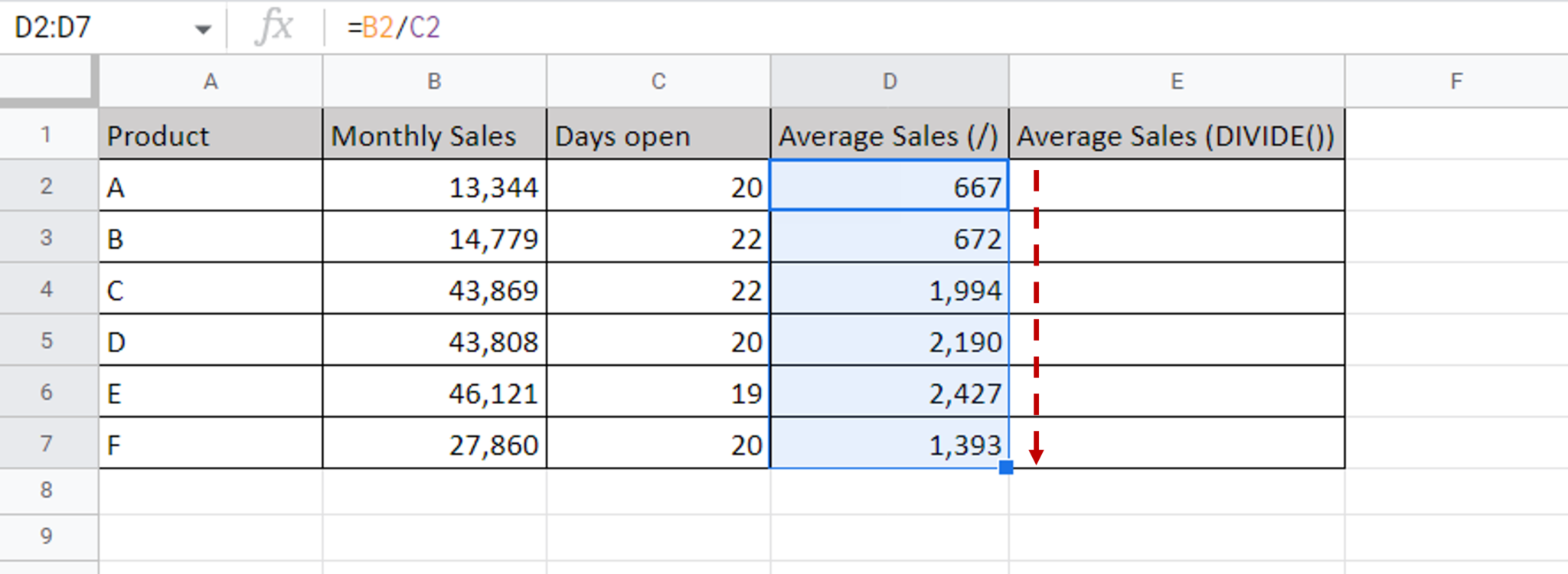
Task: Select column E header
Action: coord(1177,81)
